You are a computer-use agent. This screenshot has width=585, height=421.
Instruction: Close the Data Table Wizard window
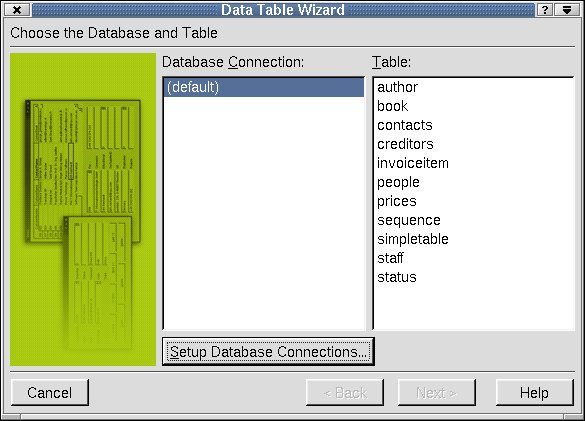pos(17,10)
